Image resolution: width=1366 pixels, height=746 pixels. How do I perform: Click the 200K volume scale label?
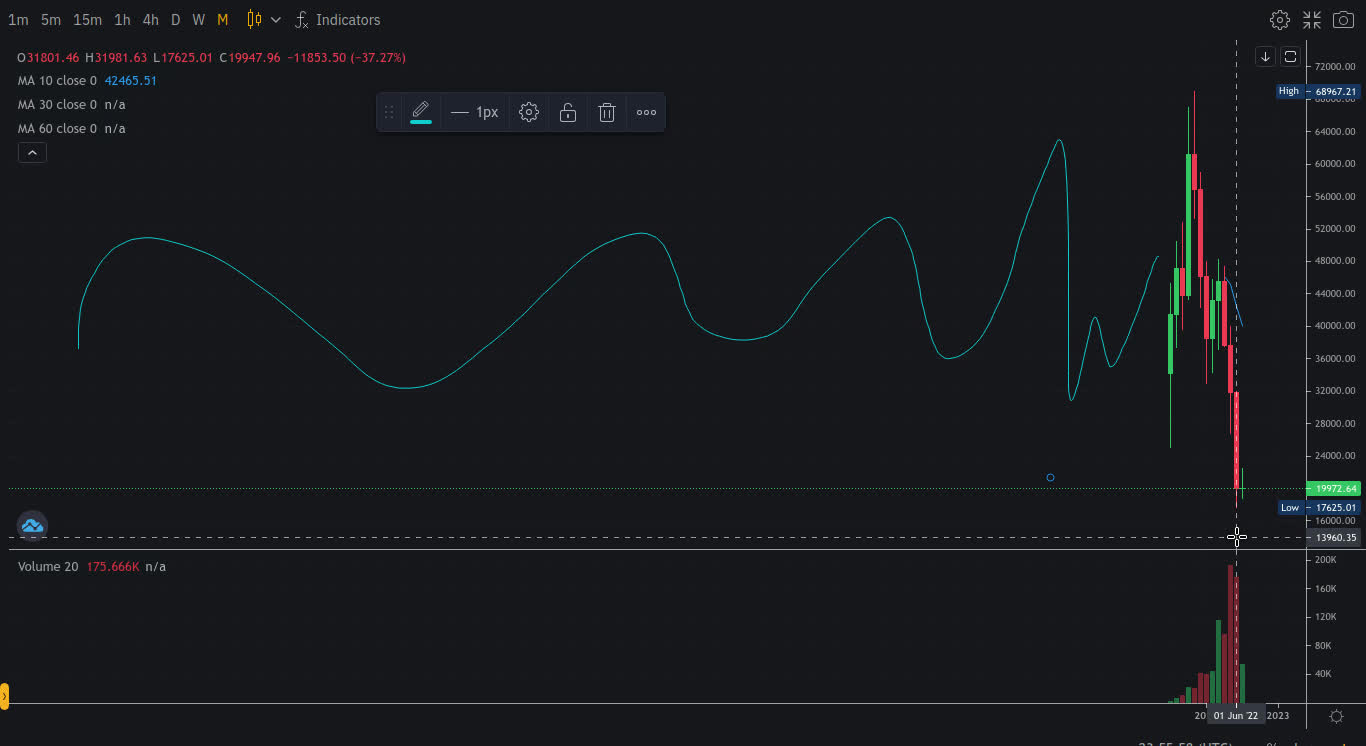(1325, 560)
